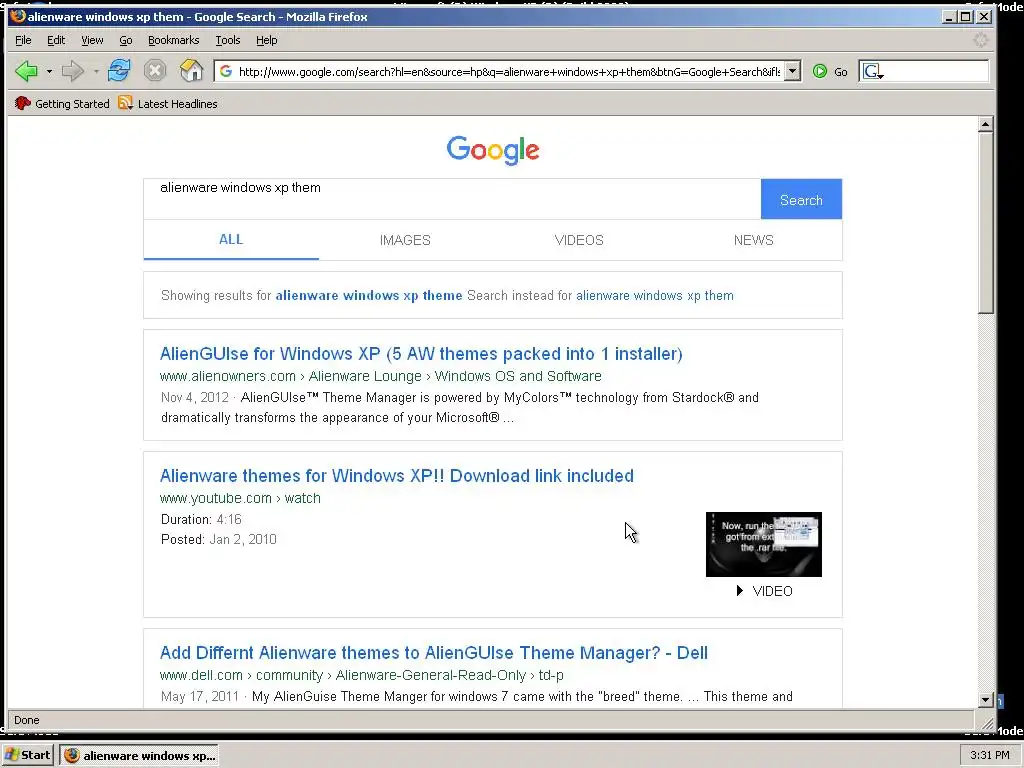
Task: Click the YouTube video thumbnail
Action: point(763,544)
